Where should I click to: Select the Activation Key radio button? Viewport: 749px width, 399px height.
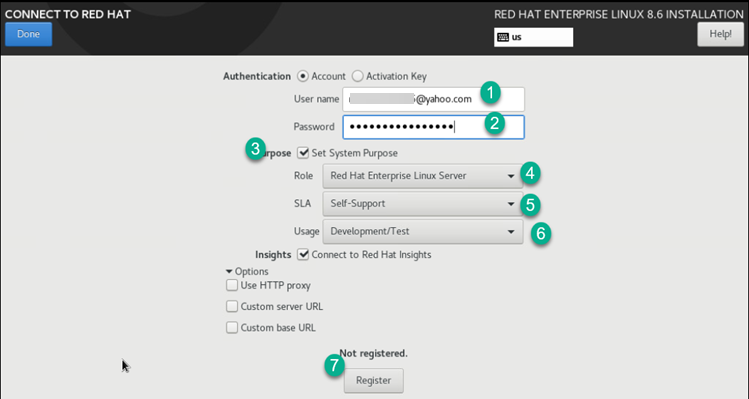357,76
